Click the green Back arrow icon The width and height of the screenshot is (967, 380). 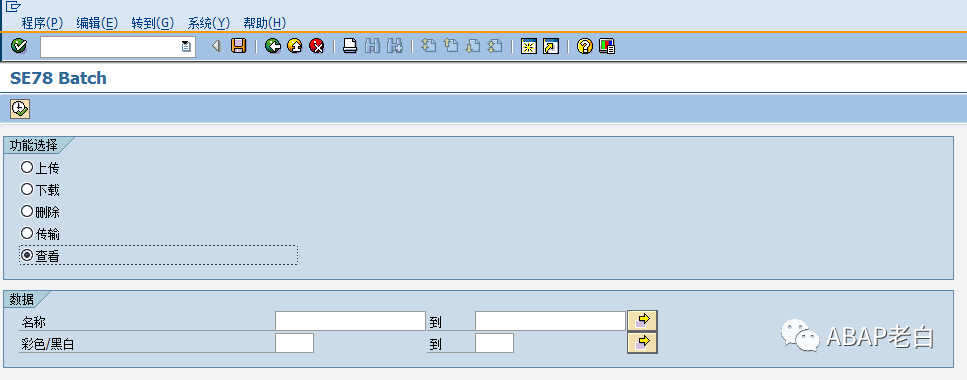[273, 46]
